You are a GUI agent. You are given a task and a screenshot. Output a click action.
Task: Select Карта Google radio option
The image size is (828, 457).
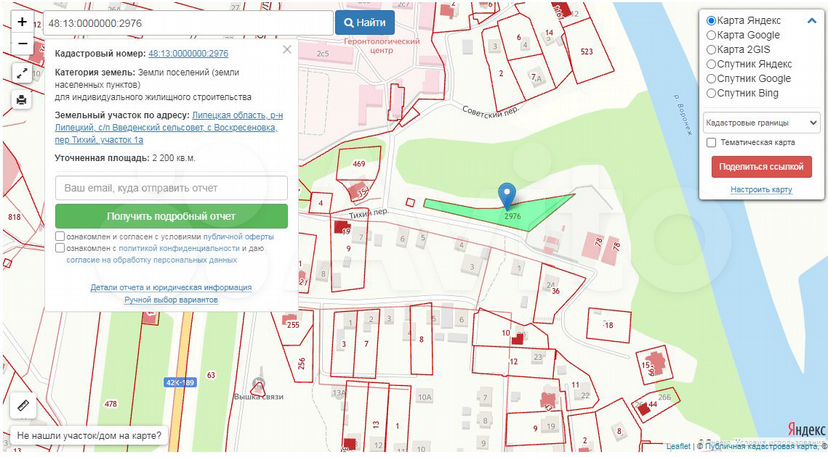point(711,35)
